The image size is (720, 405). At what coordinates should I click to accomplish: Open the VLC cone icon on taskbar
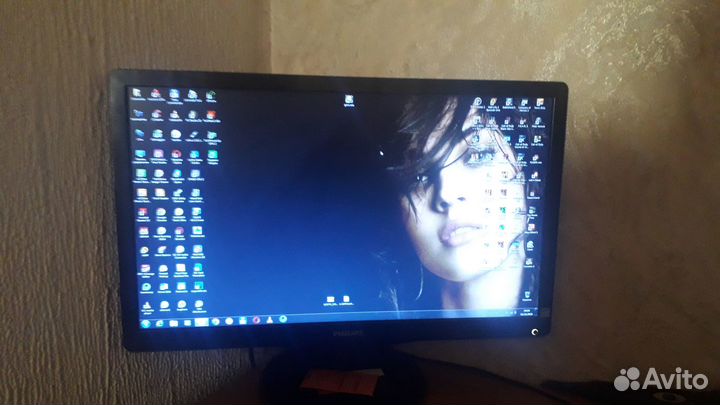(x=270, y=320)
